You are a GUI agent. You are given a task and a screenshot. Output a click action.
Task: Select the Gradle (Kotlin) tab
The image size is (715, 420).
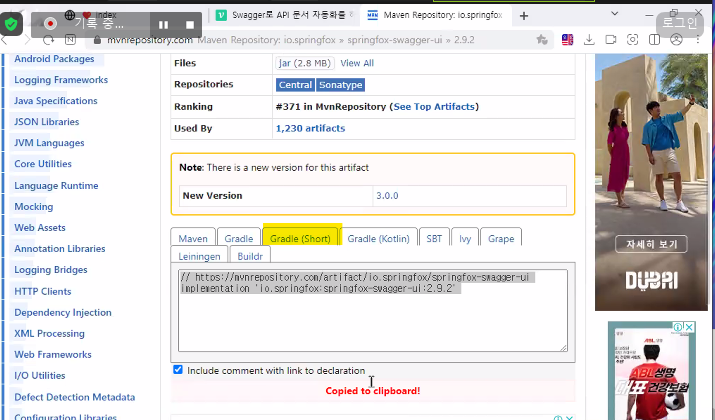(378, 239)
